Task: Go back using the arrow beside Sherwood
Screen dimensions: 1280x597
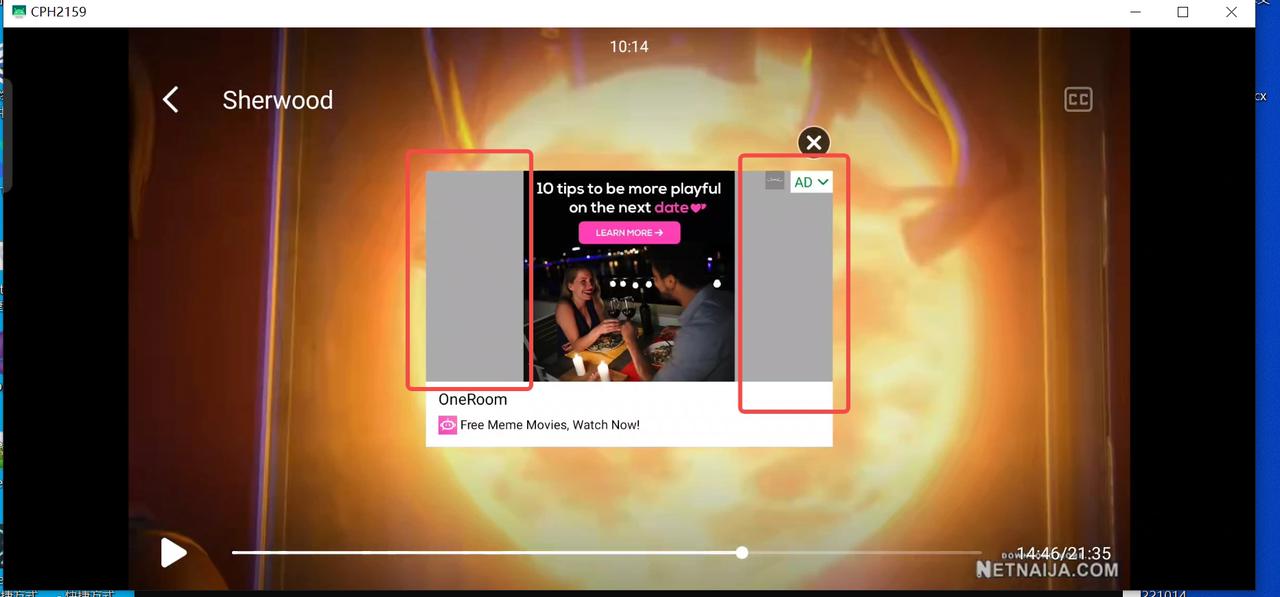Action: [171, 100]
